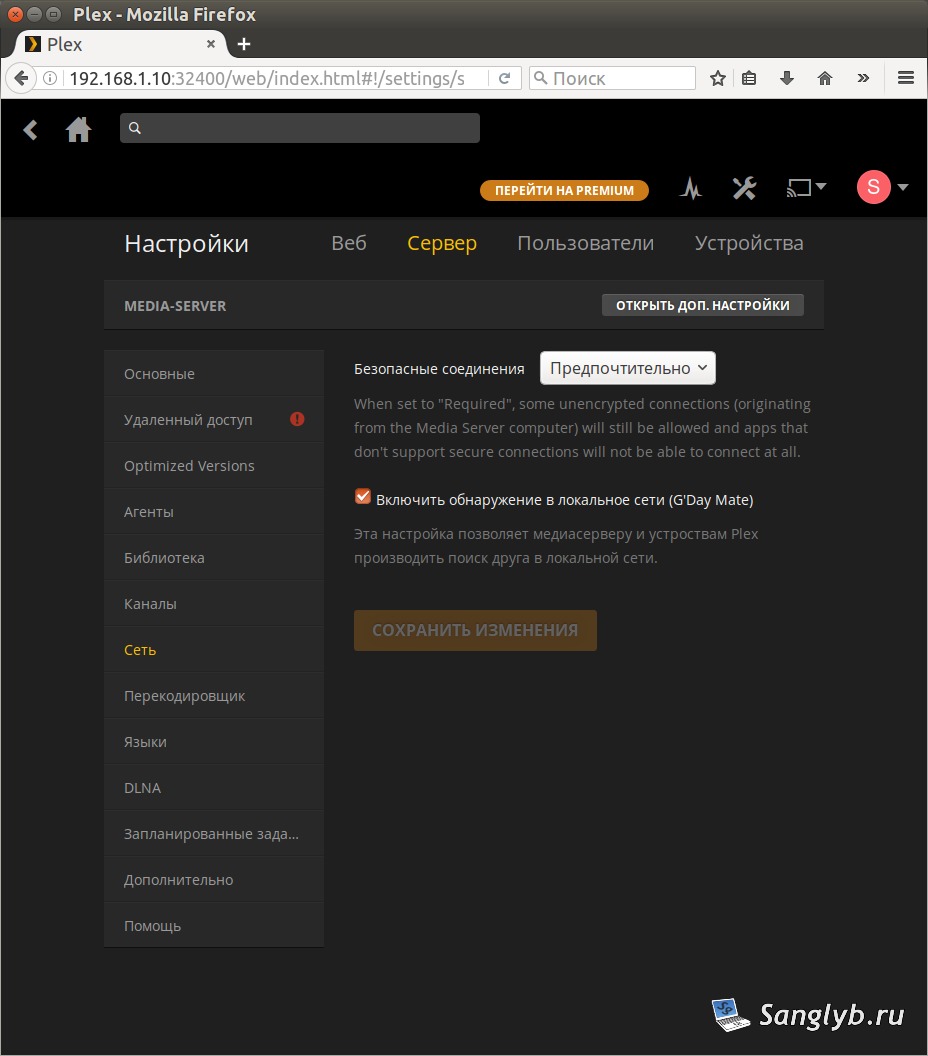Reload the page in Firefox
The width and height of the screenshot is (928, 1056).
point(504,78)
